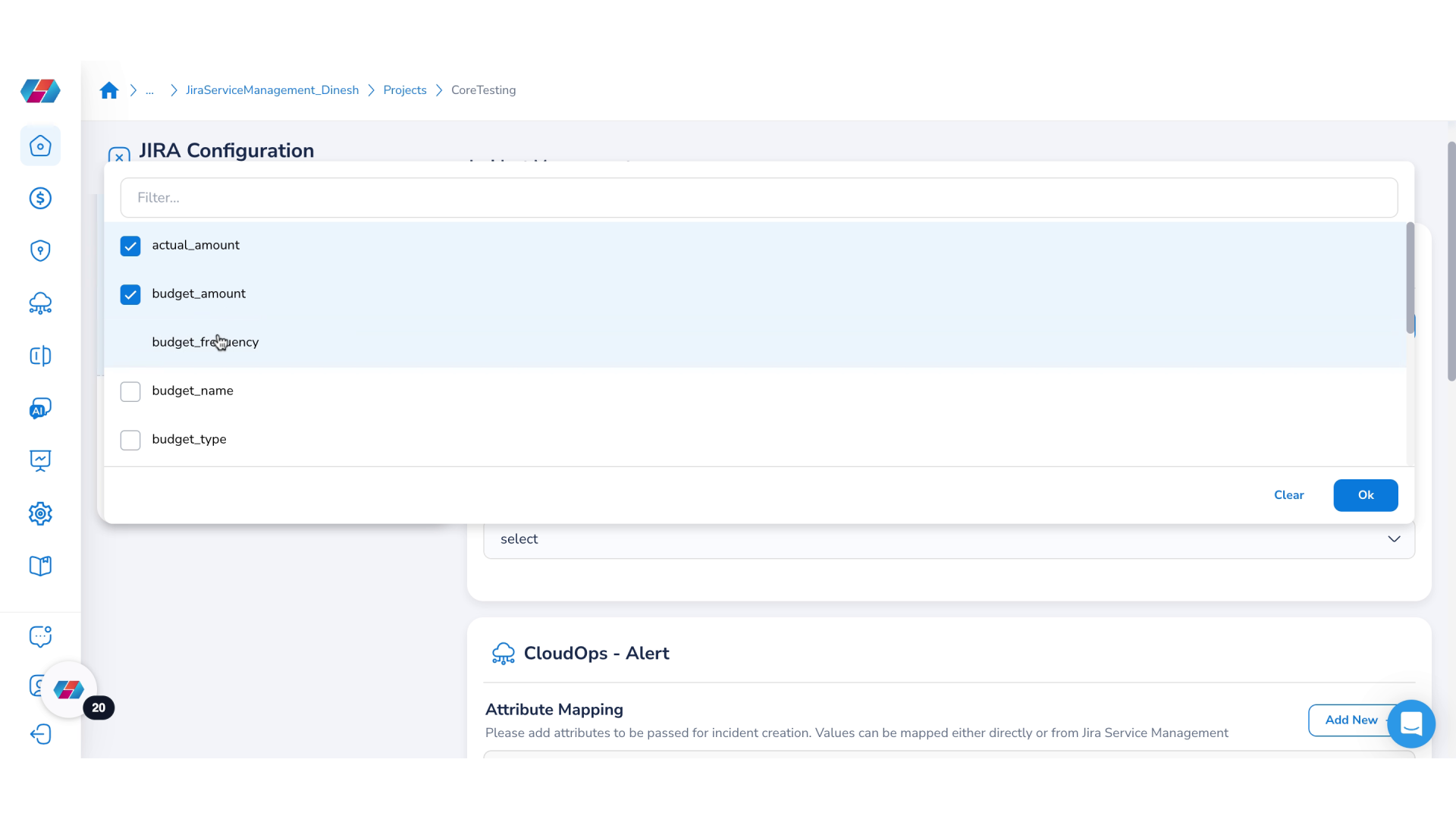Screen dimensions: 1456x819
Task: Open the support chat widget button
Action: point(1411,723)
